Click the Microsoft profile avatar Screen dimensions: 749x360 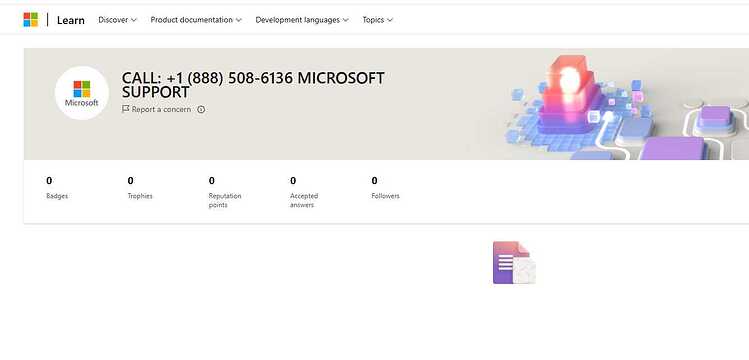(x=82, y=93)
